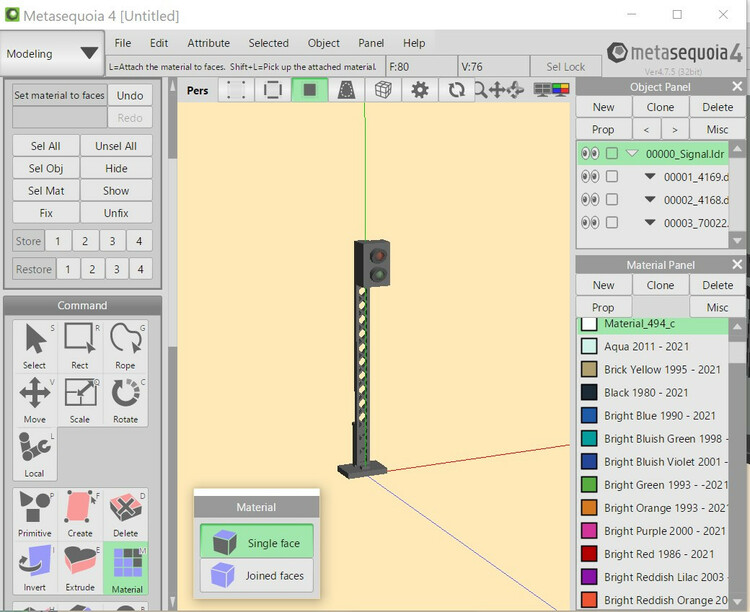
Task: Toggle line display in viewport toolbar
Action: click(x=273, y=90)
